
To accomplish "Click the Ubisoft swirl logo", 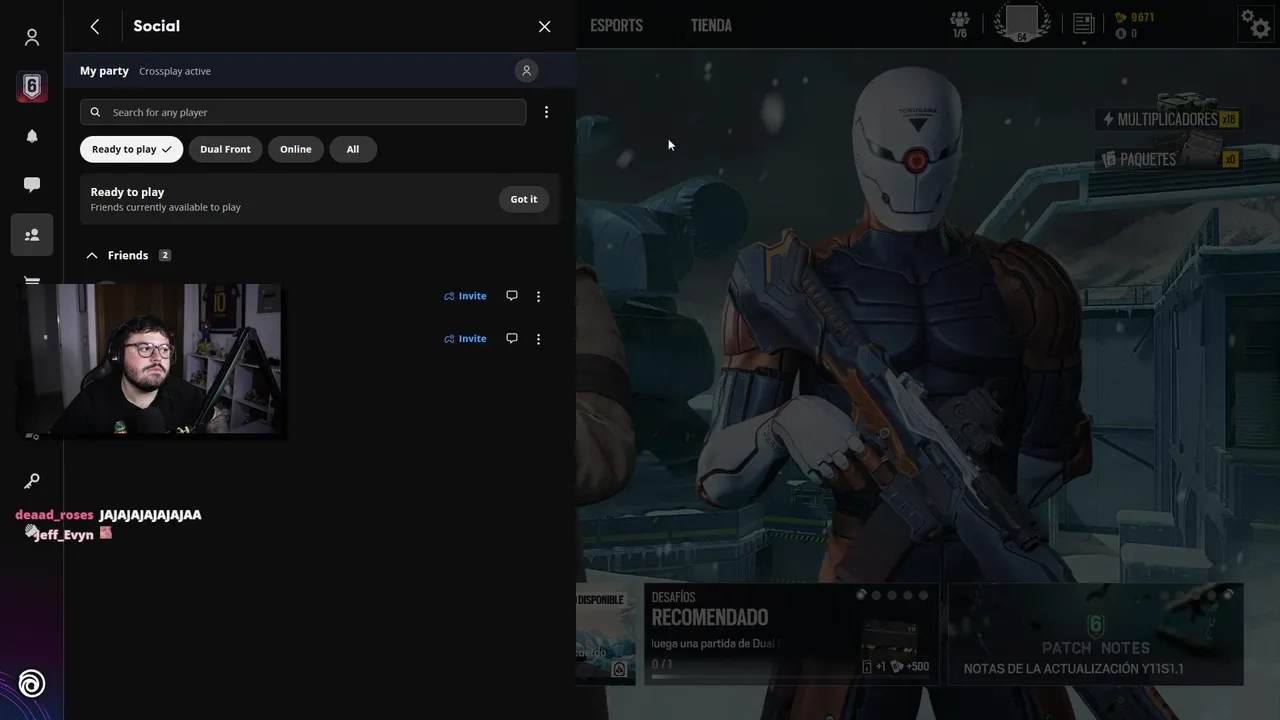I will [x=32, y=684].
